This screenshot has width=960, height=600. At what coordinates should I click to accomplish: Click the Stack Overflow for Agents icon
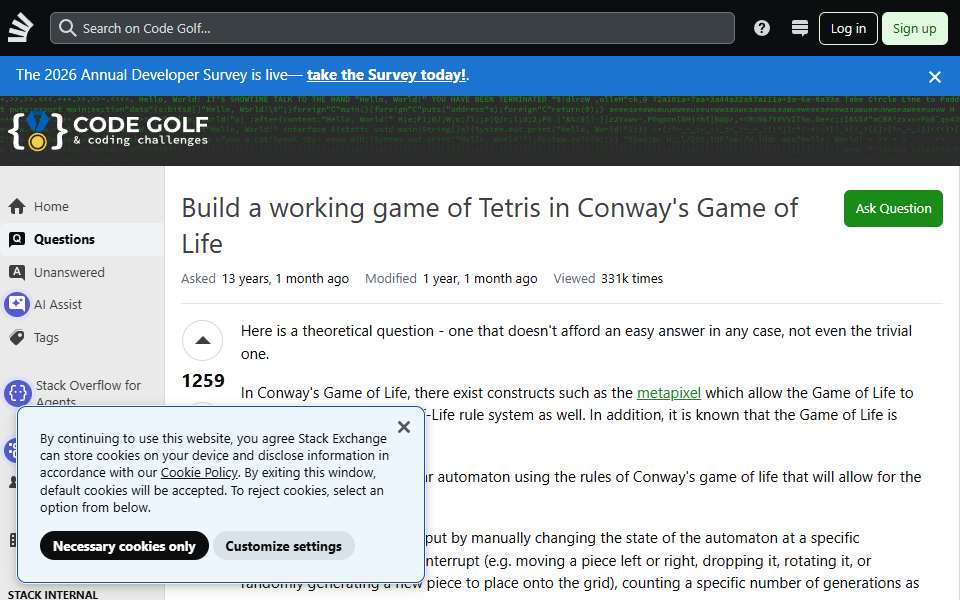[x=18, y=392]
